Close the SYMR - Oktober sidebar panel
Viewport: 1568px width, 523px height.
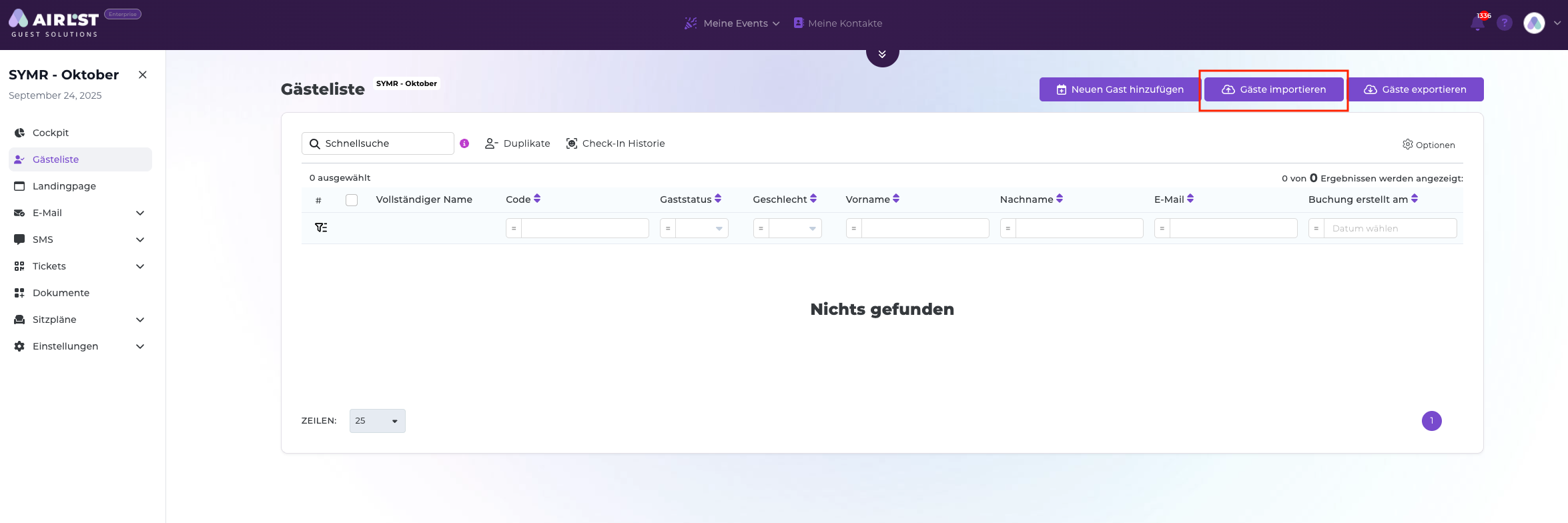tap(142, 75)
